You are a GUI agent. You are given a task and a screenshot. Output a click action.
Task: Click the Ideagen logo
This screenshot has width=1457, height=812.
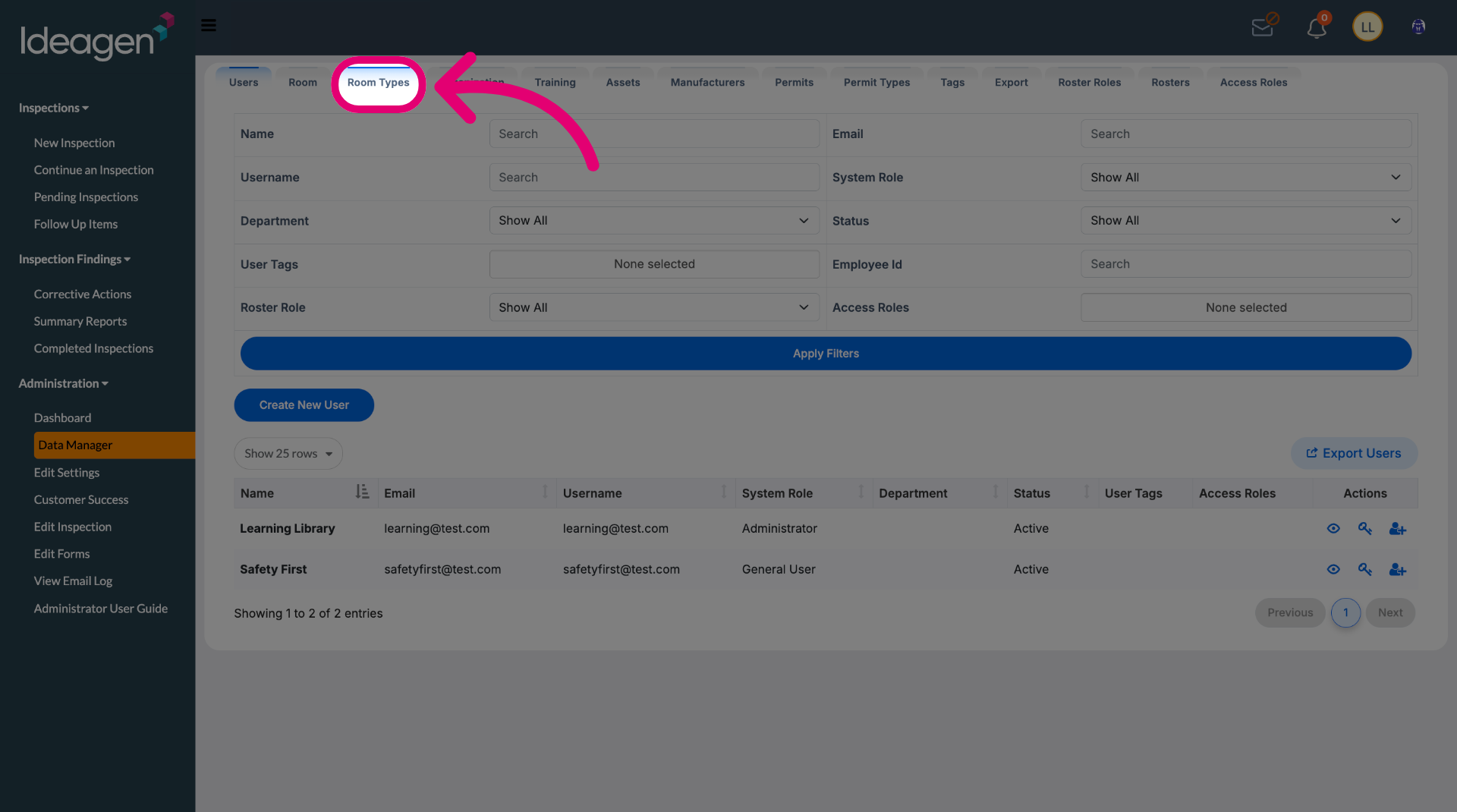pyautogui.click(x=97, y=36)
